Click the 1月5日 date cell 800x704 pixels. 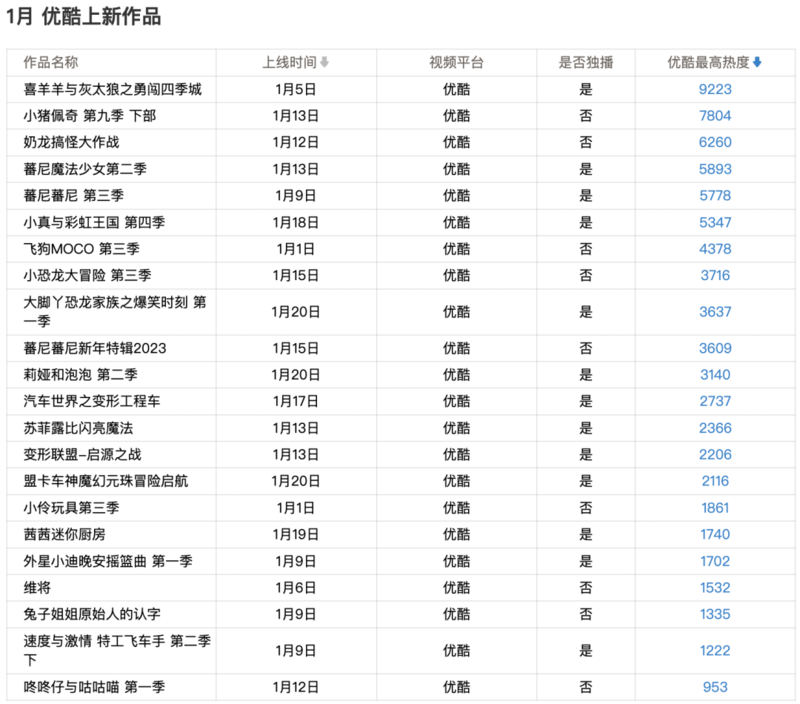point(296,89)
